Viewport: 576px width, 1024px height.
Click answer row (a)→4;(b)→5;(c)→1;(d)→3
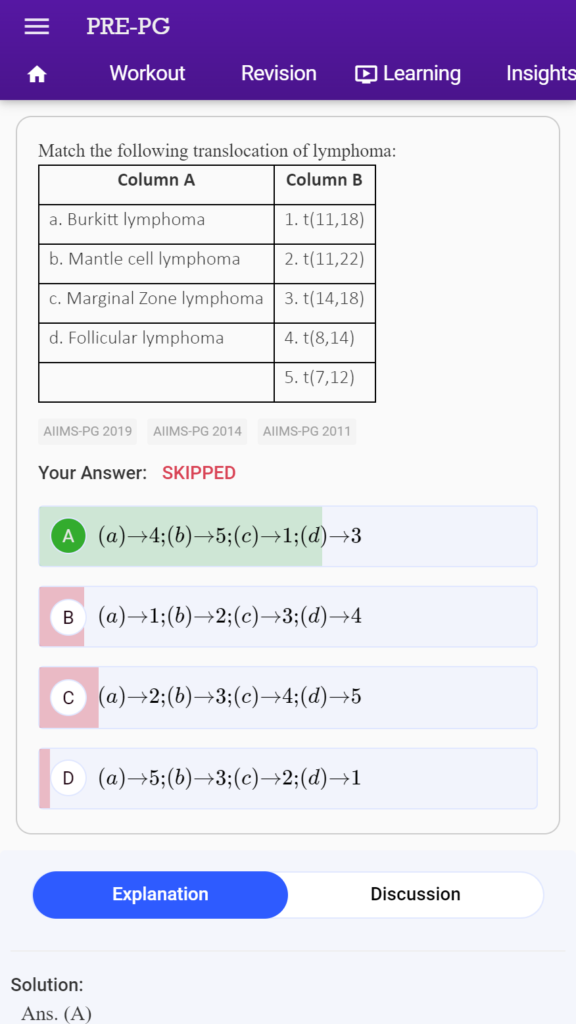pos(288,536)
